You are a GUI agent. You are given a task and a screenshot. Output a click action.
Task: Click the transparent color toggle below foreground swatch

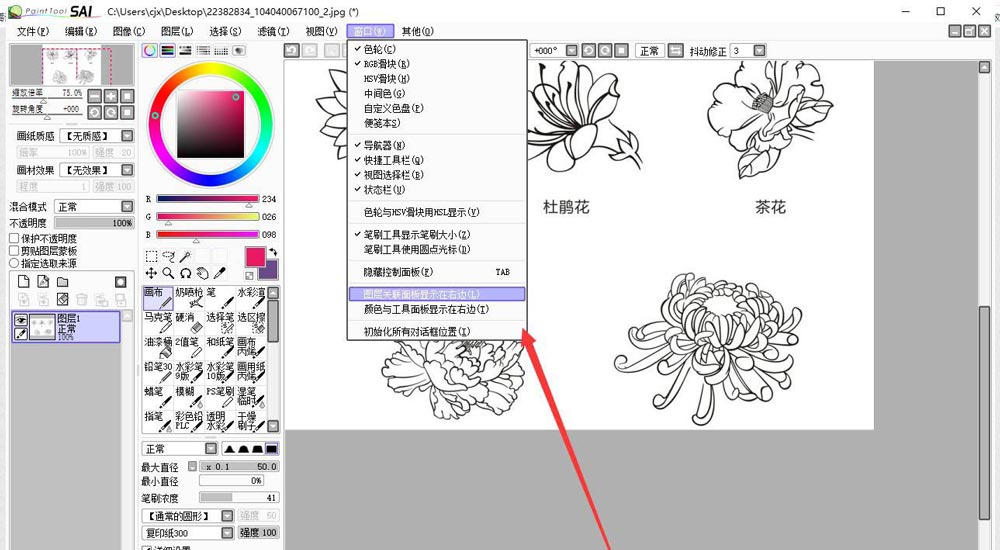coord(249,276)
